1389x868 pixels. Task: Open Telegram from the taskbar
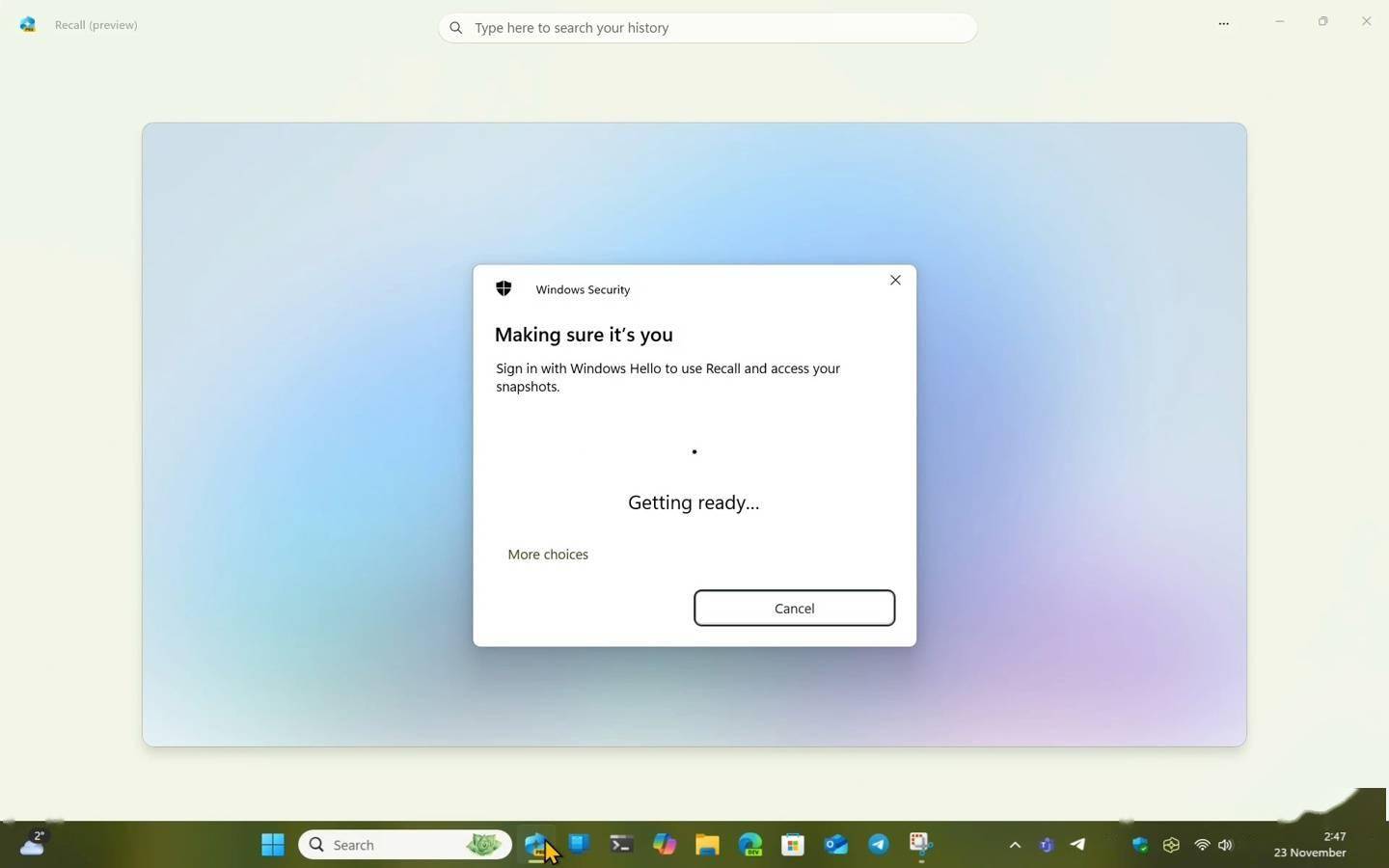coord(879,845)
